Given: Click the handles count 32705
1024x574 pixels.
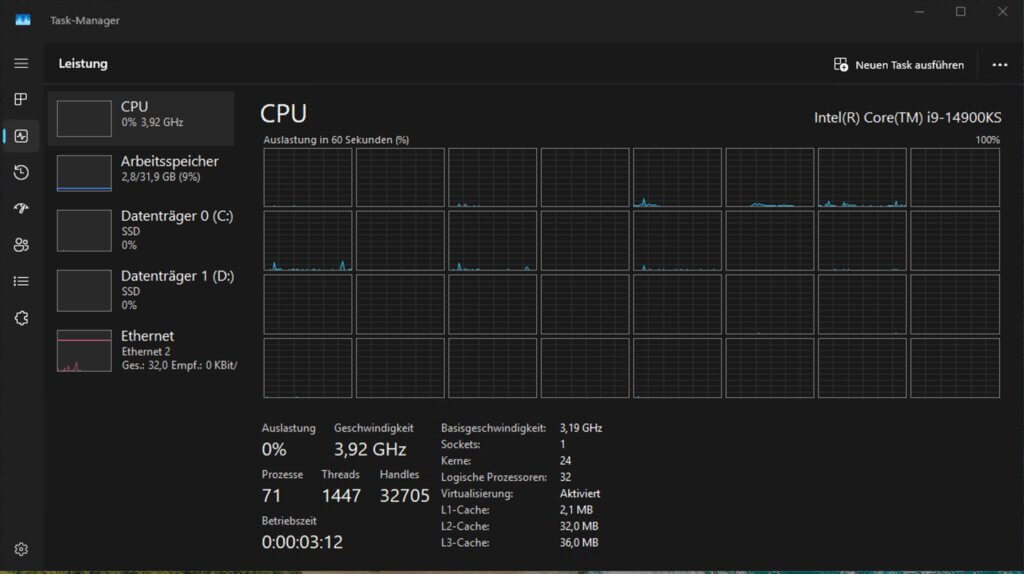Looking at the screenshot, I should (404, 496).
